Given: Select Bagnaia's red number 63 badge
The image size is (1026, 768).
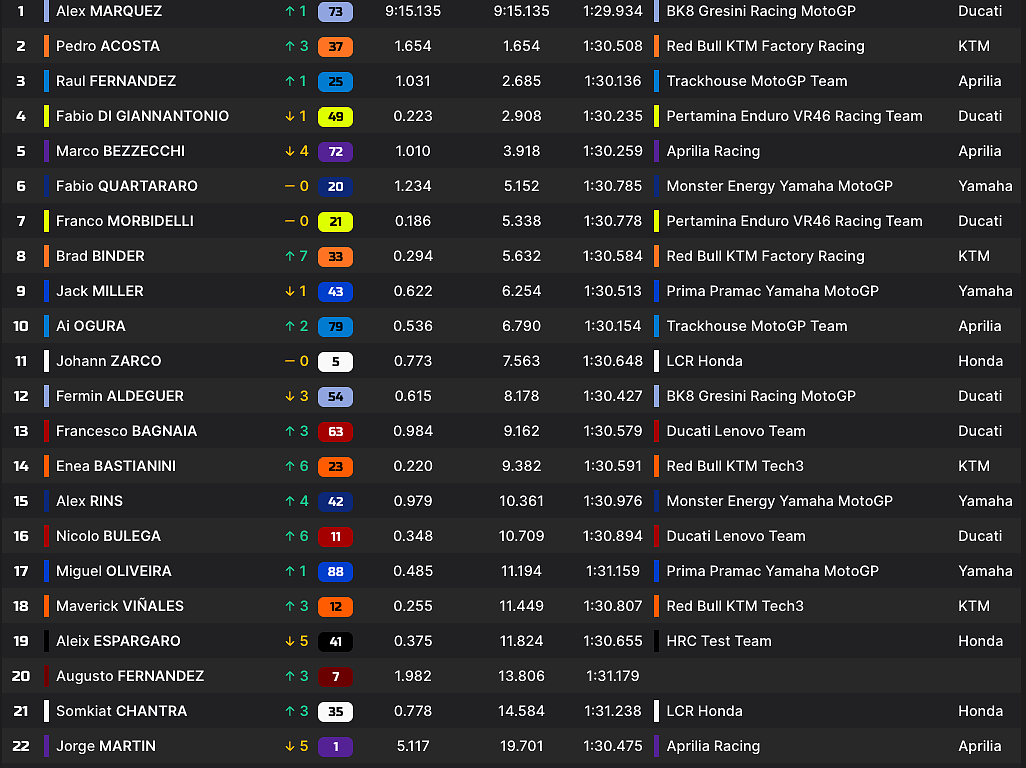Looking at the screenshot, I should [x=335, y=431].
